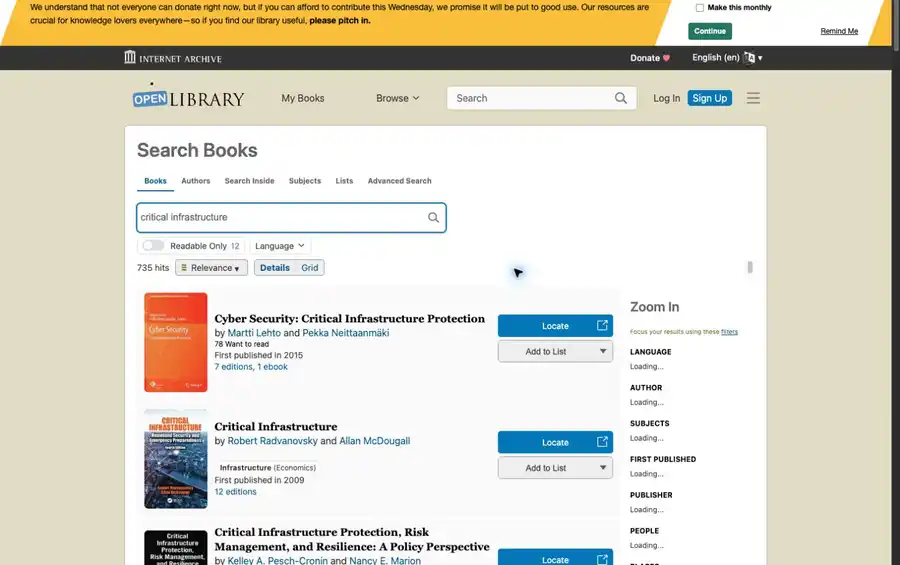Click the language translate icon beside English (en)
This screenshot has width=900, height=565.
pyautogui.click(x=749, y=57)
